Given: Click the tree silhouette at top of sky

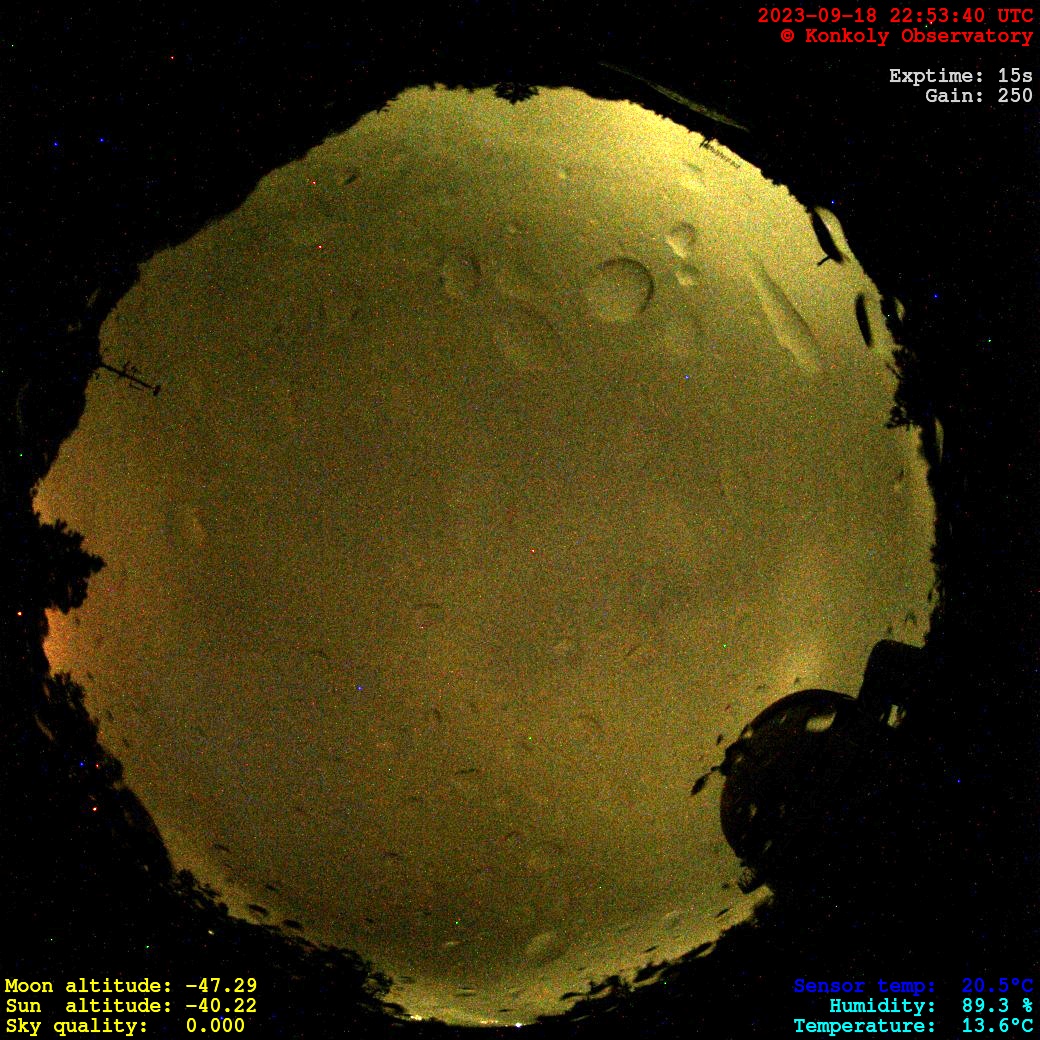Looking at the screenshot, I should (x=516, y=93).
